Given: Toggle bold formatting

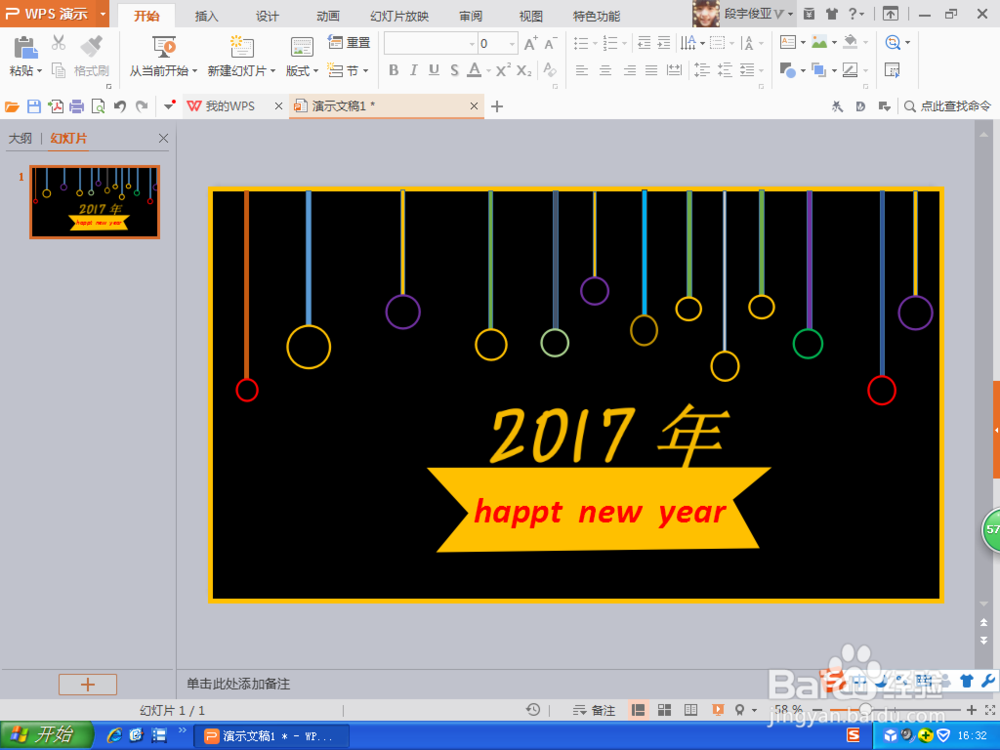Looking at the screenshot, I should 393,71.
